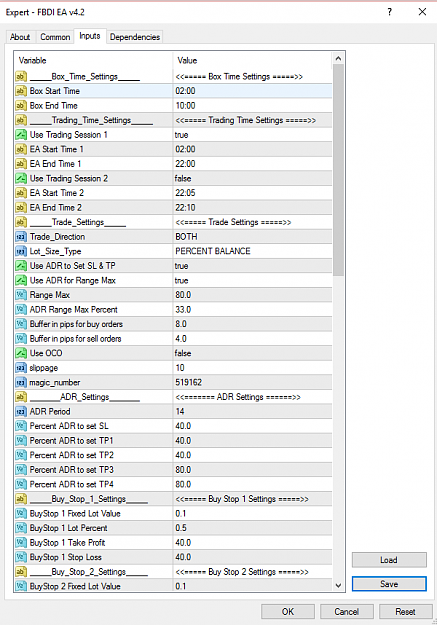
Task: Click the Range Max double icon
Action: click(21, 295)
